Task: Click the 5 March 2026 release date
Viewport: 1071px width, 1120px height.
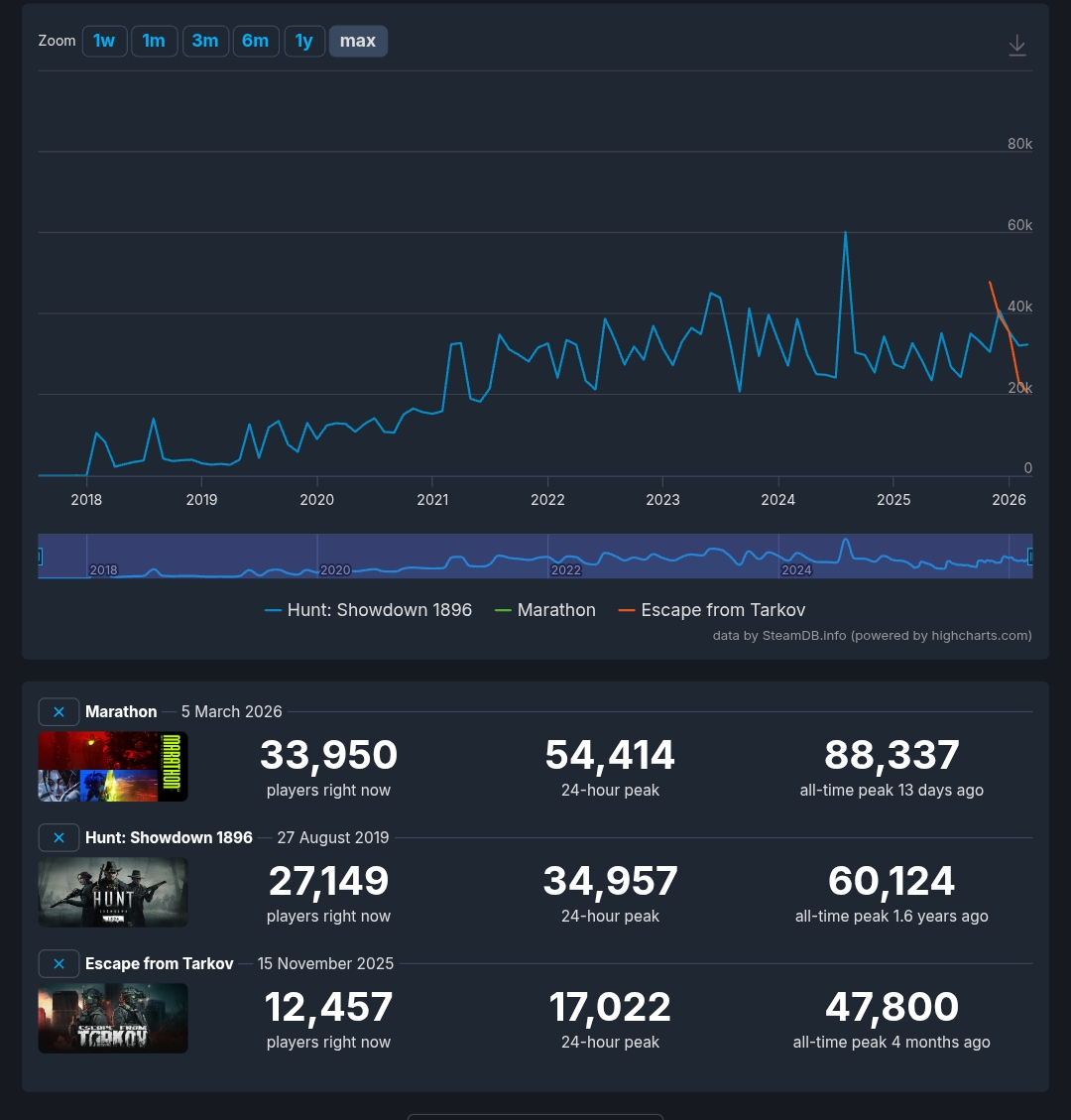Action: coord(231,711)
